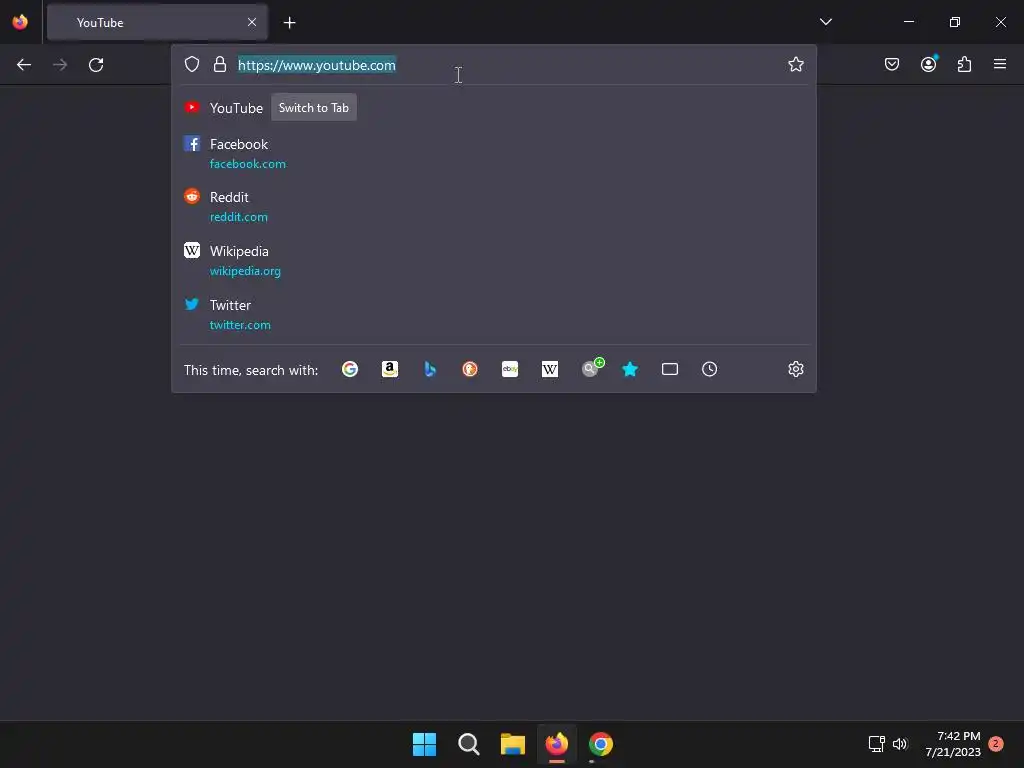Open the Firefox account menu
Viewport: 1024px width, 768px height.
[x=928, y=64]
